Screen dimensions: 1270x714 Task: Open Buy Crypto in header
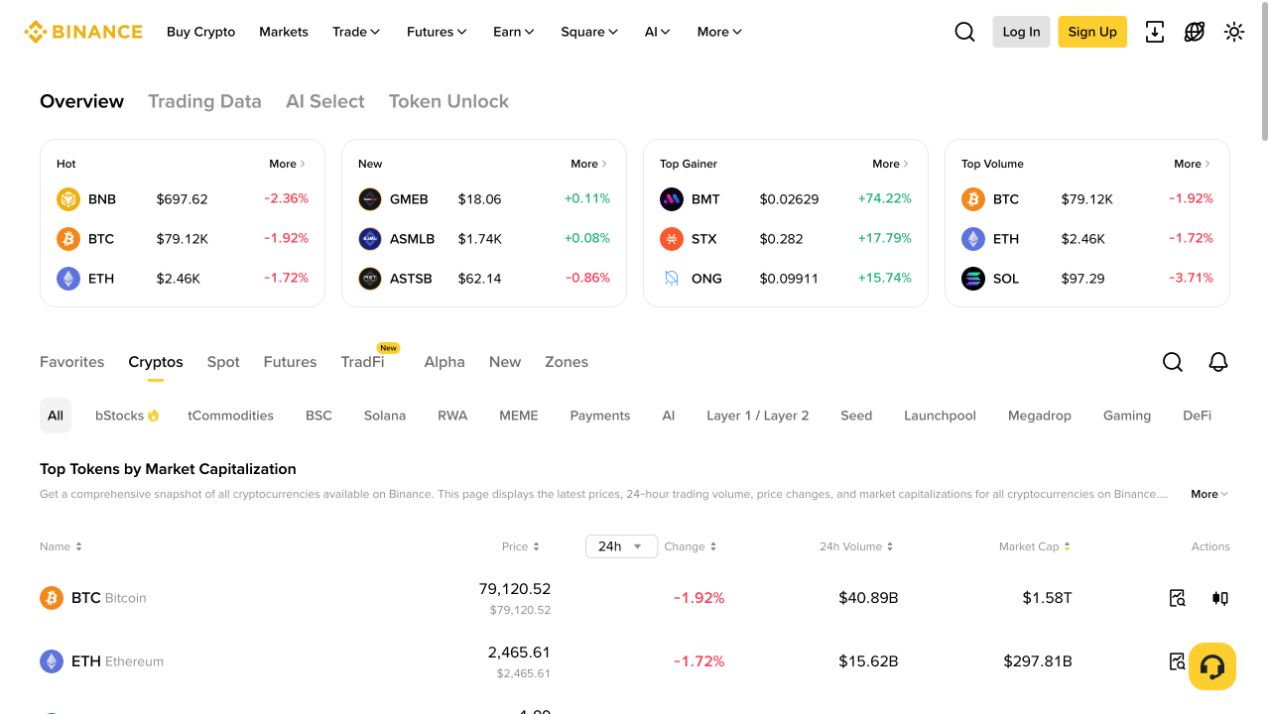[x=201, y=32]
